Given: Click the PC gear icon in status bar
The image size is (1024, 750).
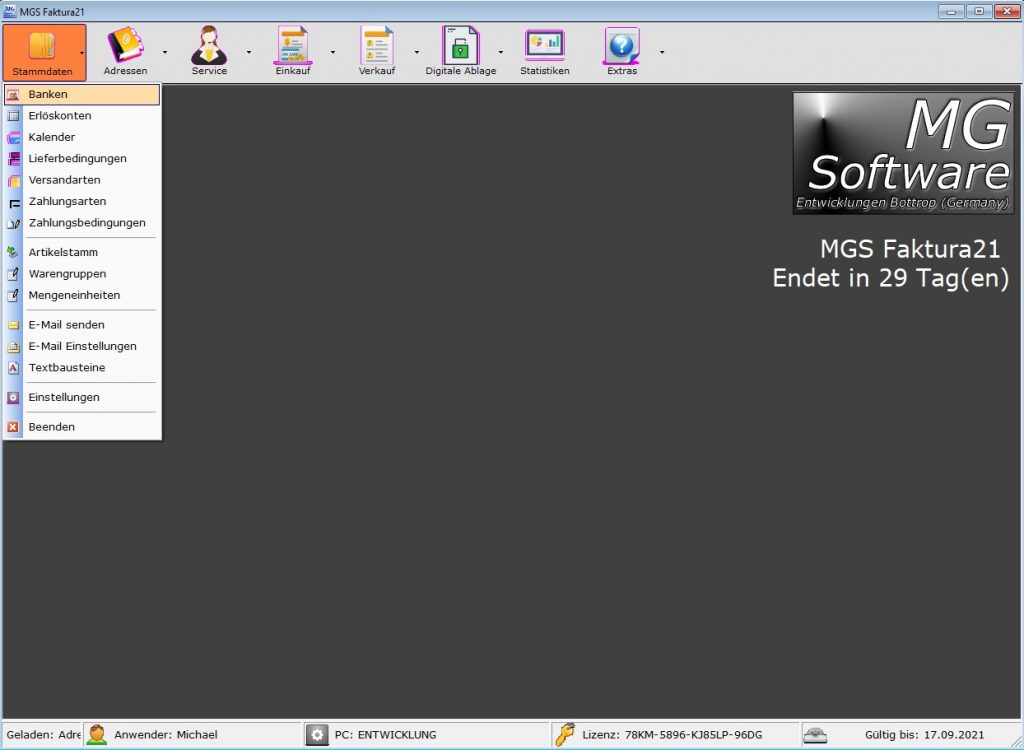Looking at the screenshot, I should [x=317, y=734].
